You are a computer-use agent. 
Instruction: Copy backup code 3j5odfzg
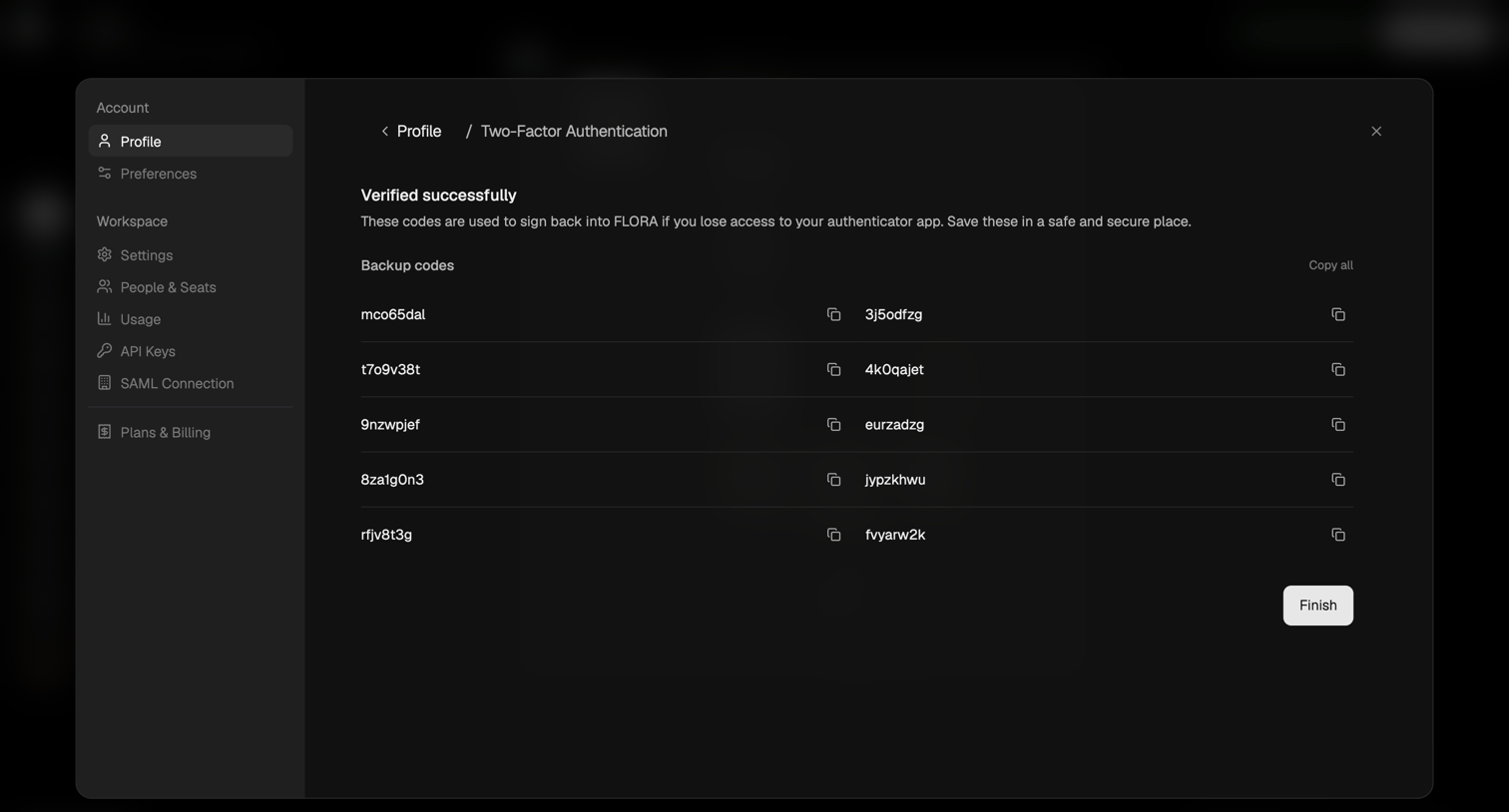(x=1338, y=314)
